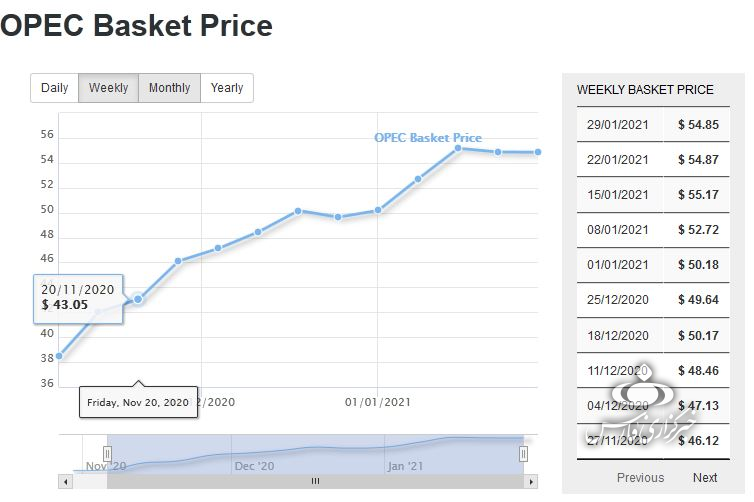
Task: Click the scrollbar's left arrow
Action: [66, 481]
